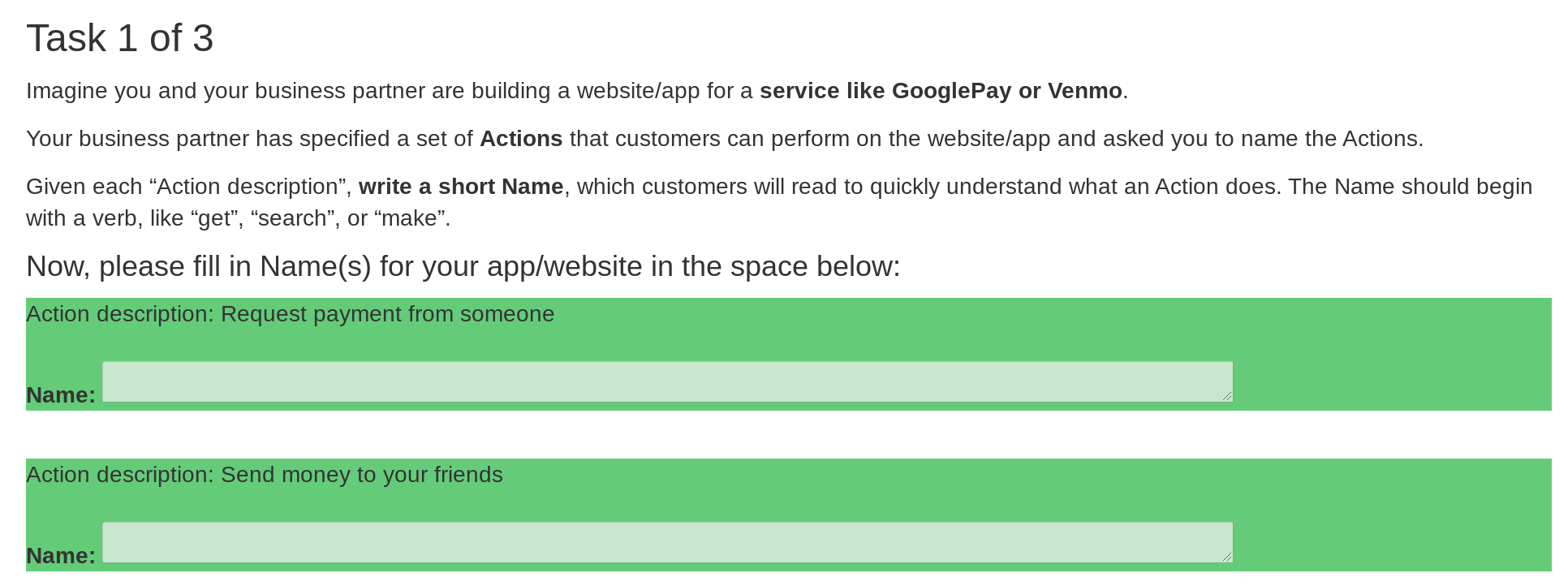The image size is (1568, 586).
Task: Click resize handle of Send money Name textarea
Action: (x=1227, y=557)
